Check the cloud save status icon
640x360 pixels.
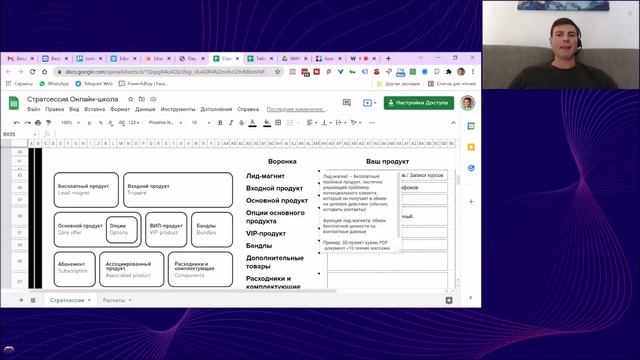(153, 99)
